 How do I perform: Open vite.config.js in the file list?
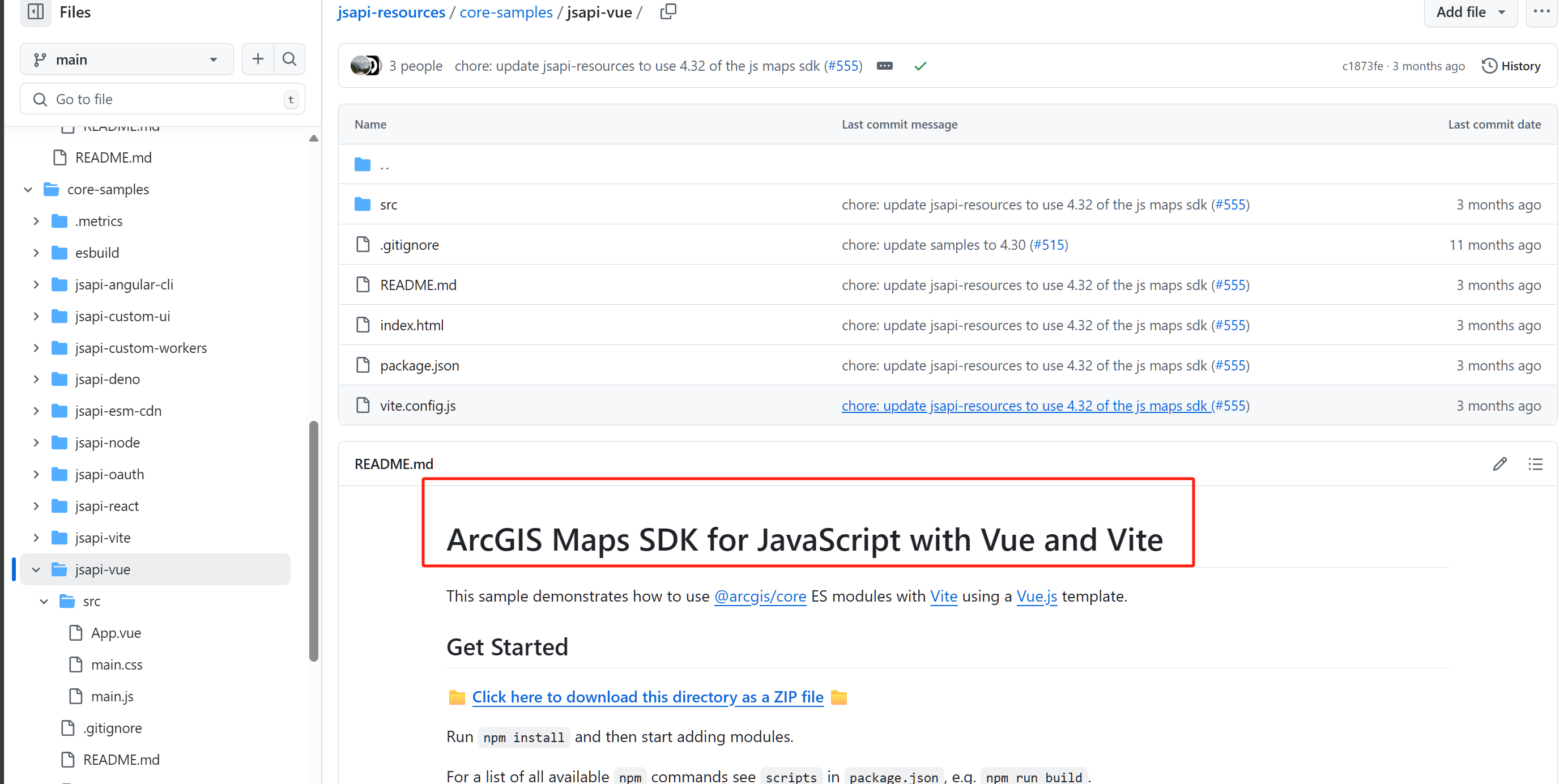point(417,406)
